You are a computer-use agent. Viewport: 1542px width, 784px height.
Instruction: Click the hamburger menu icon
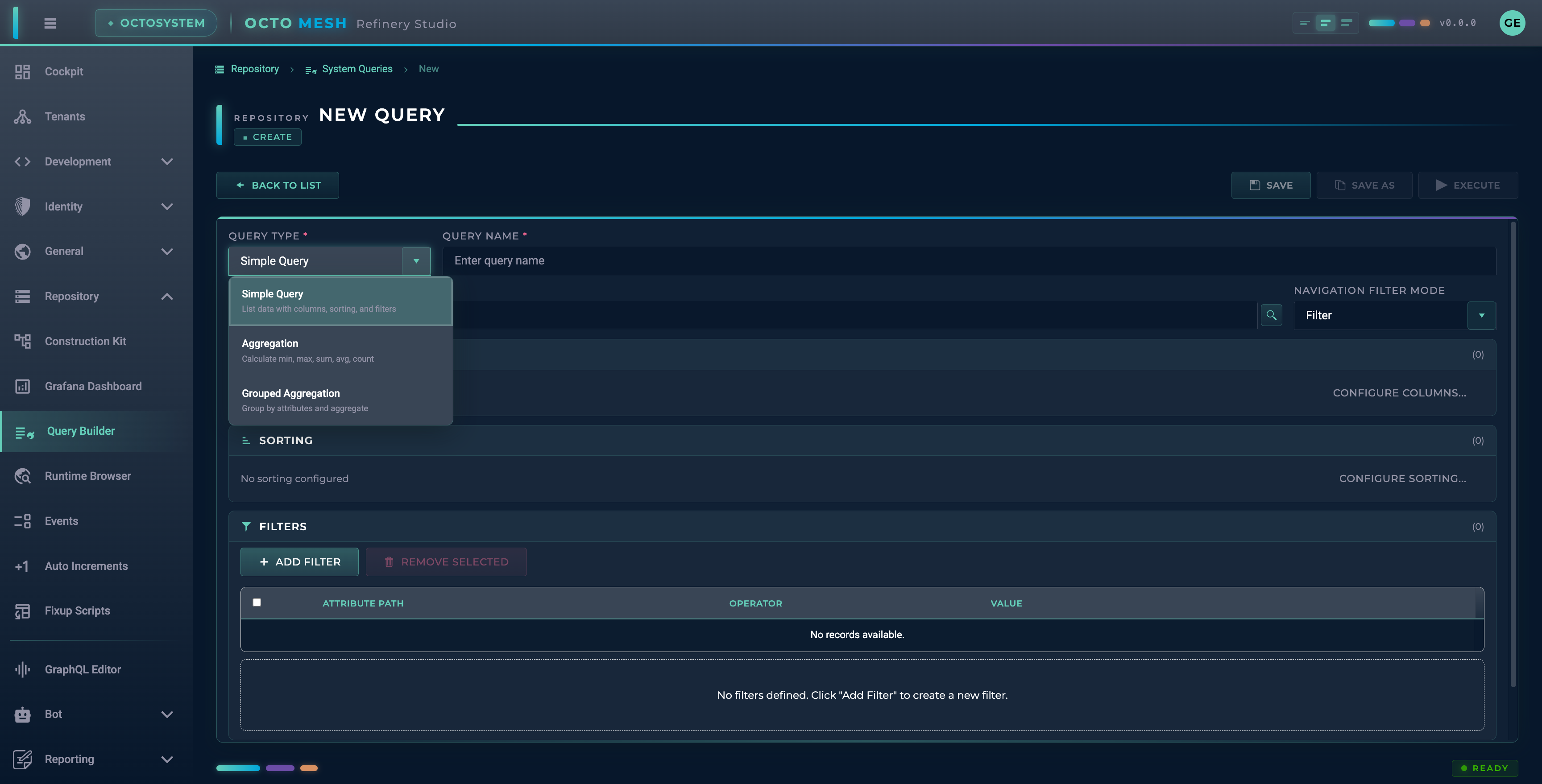(50, 23)
